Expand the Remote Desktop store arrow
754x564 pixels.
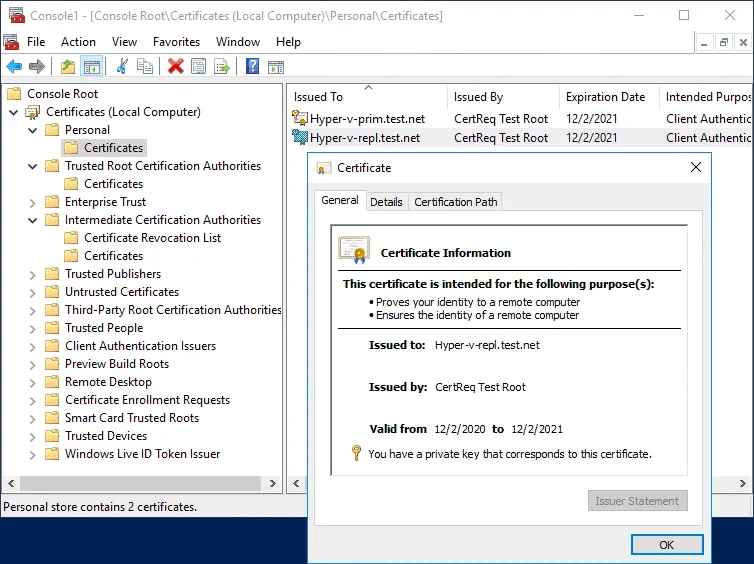(x=33, y=382)
